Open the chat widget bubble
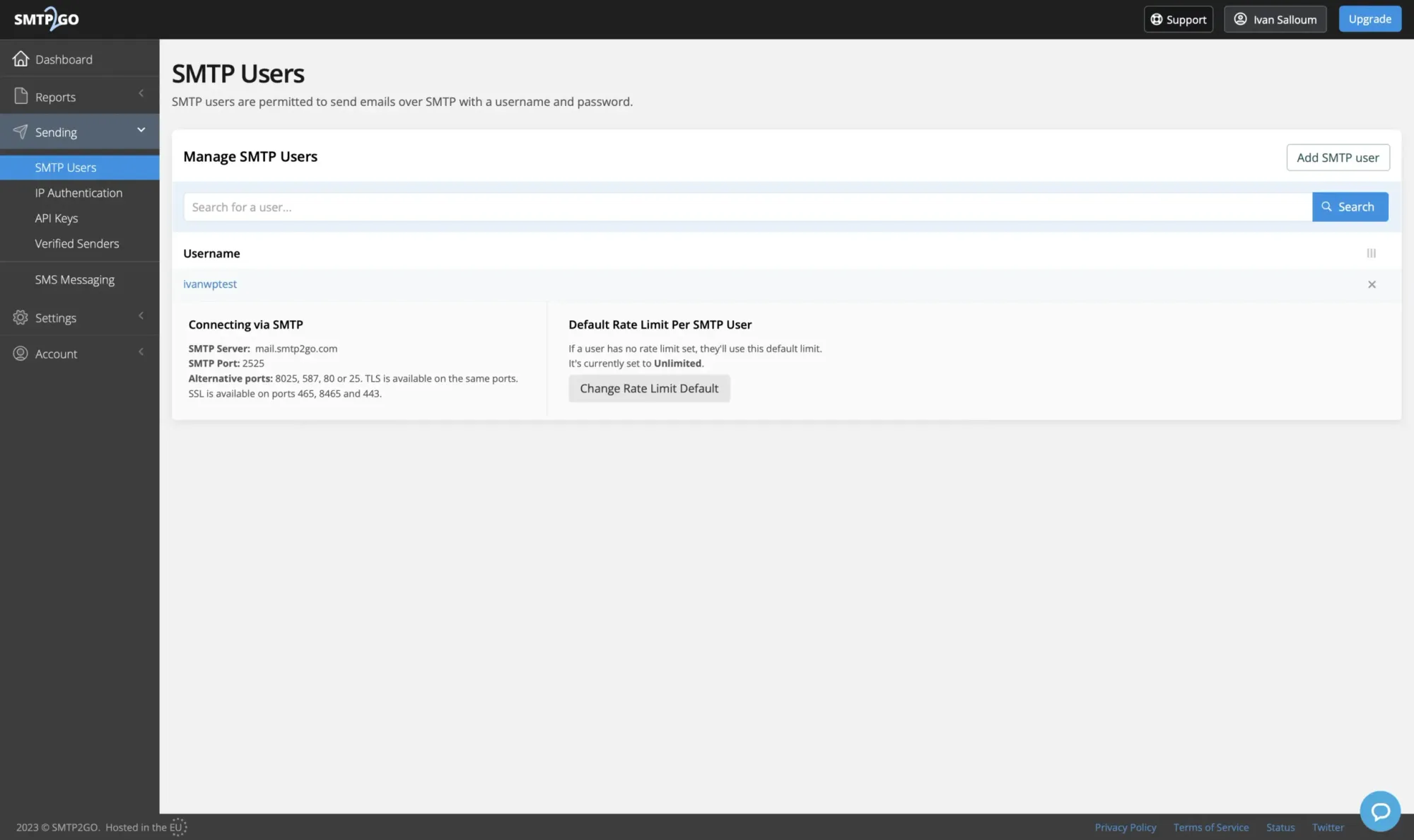1414x840 pixels. click(1379, 811)
